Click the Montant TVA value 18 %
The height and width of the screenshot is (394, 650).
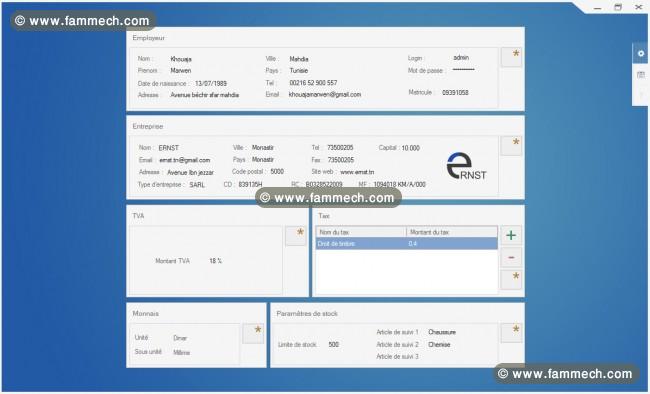[216, 261]
